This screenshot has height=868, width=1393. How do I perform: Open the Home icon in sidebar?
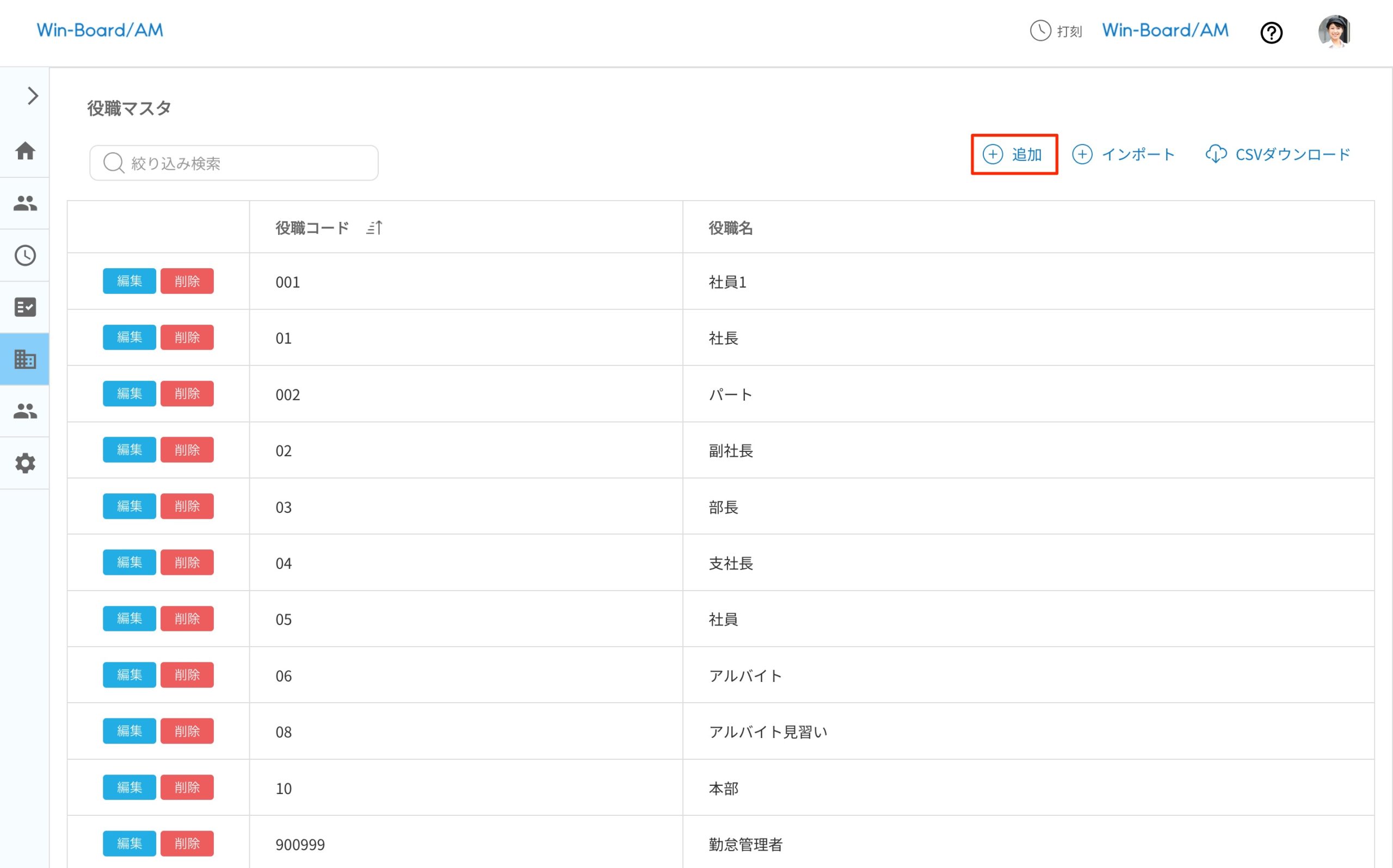click(25, 151)
